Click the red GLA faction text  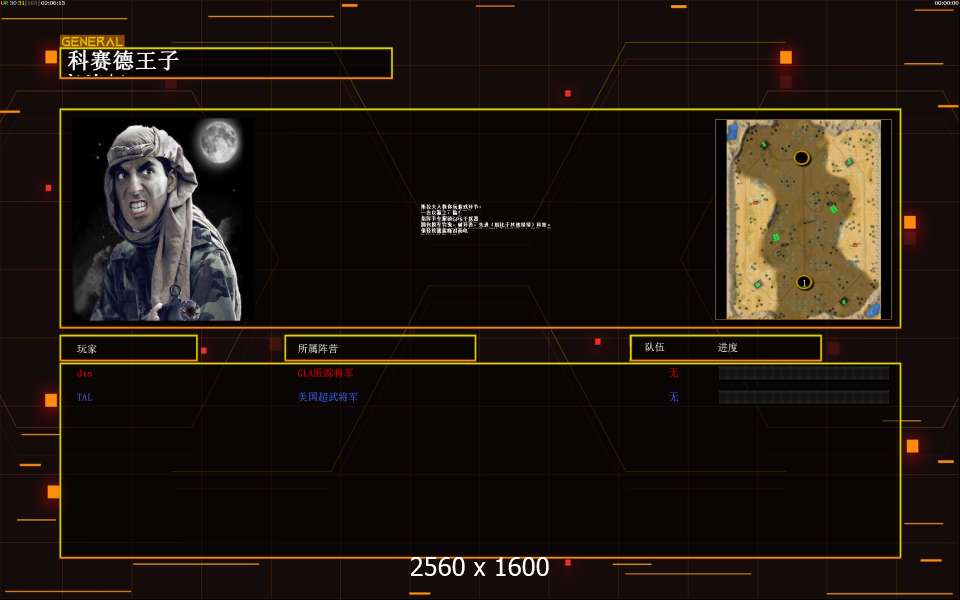(x=325, y=373)
